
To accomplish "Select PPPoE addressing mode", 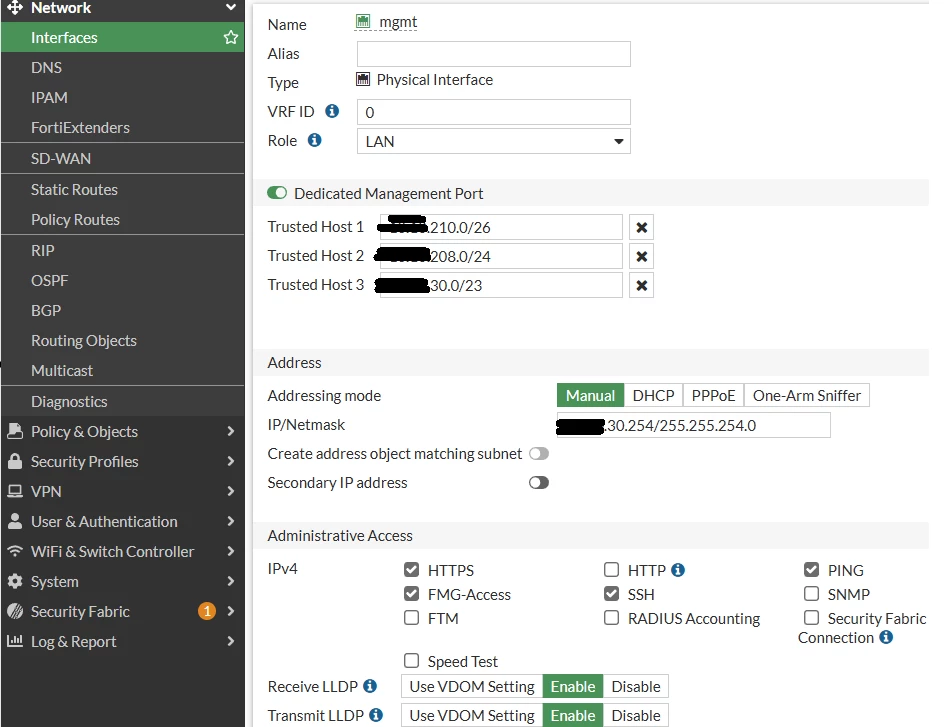I will coord(713,395).
